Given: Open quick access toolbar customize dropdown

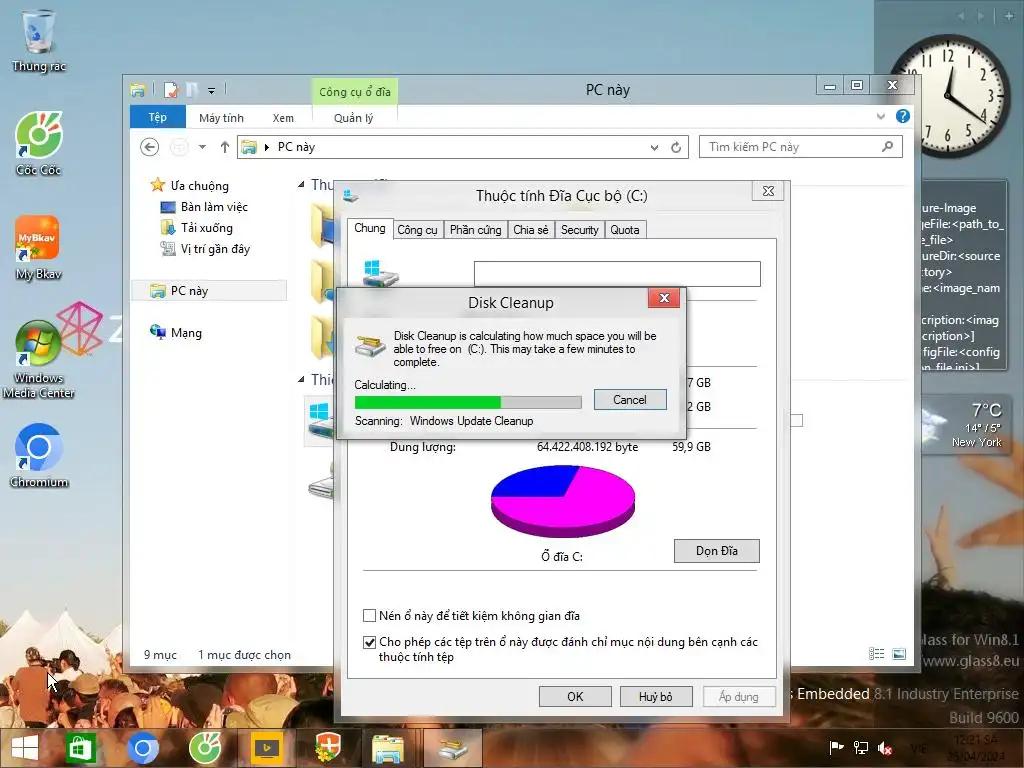Looking at the screenshot, I should [212, 91].
